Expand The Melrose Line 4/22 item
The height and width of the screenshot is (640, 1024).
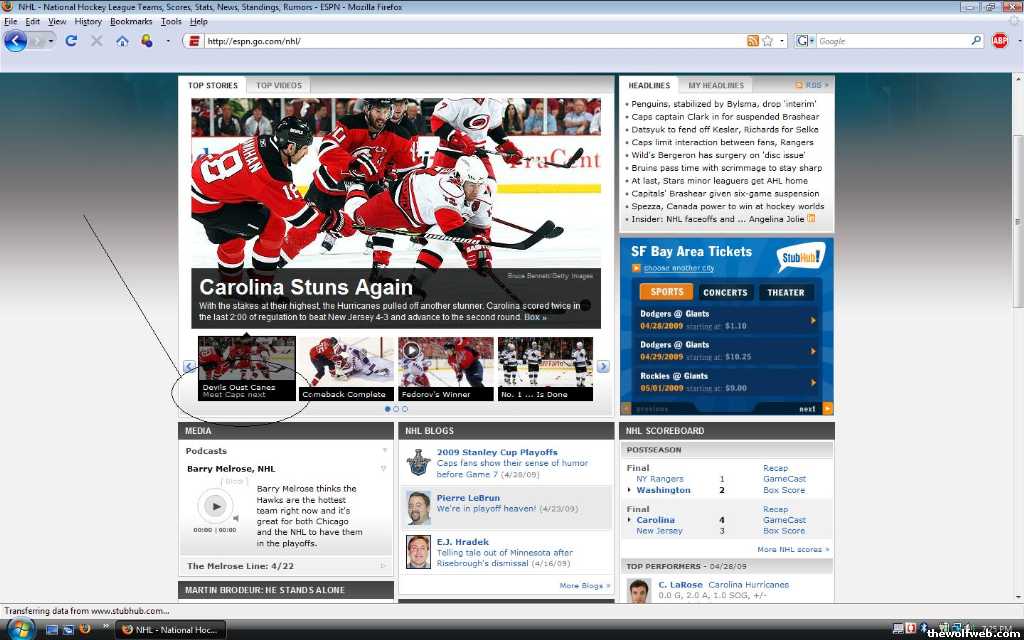click(383, 566)
